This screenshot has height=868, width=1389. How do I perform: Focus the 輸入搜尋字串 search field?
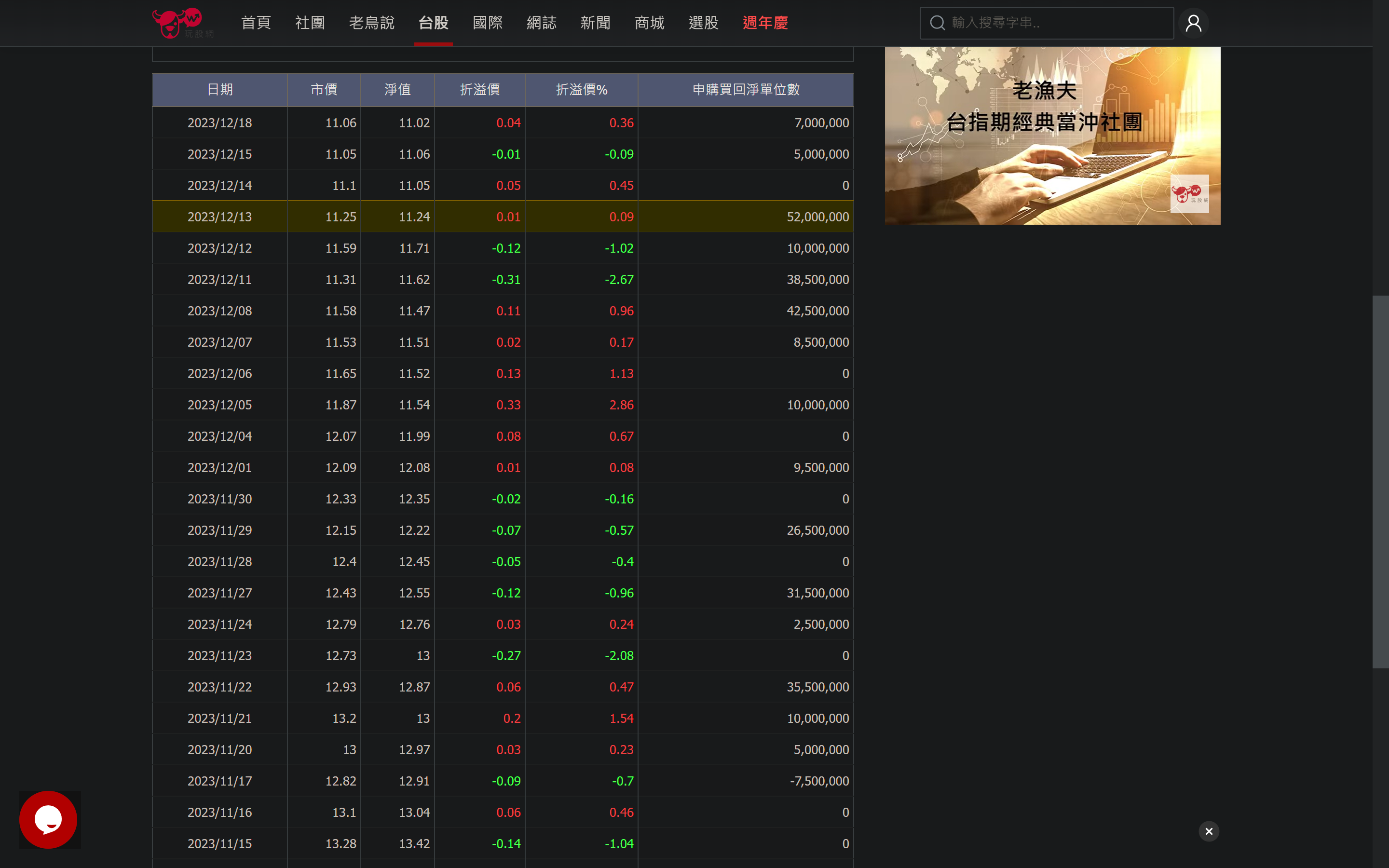tap(1047, 23)
